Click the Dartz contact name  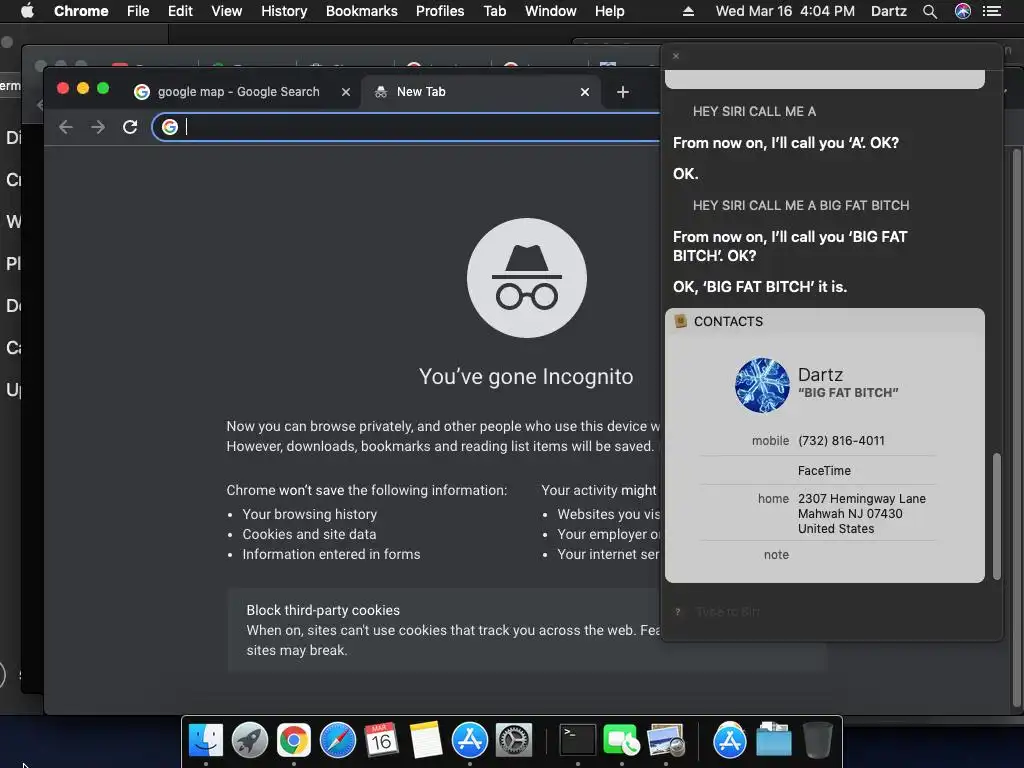pos(820,374)
